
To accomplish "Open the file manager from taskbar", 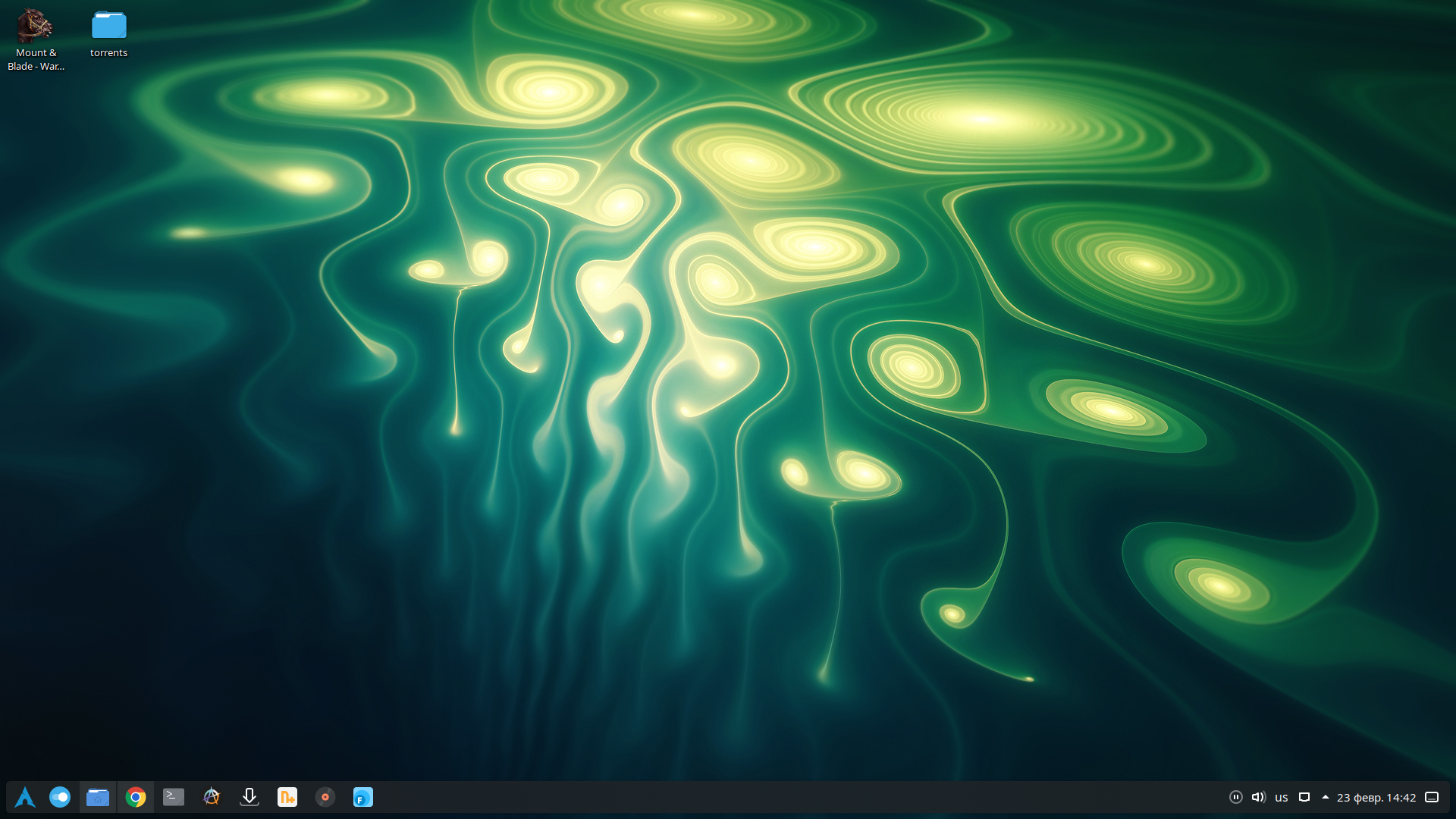I will 98,797.
